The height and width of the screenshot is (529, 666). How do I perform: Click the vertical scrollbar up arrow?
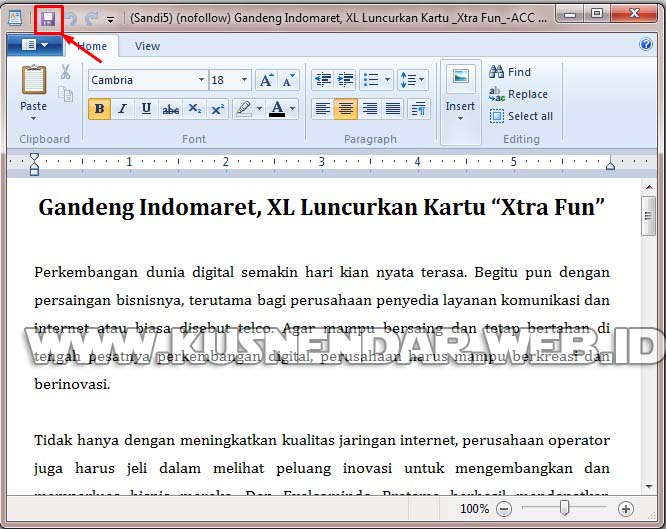coord(649,187)
